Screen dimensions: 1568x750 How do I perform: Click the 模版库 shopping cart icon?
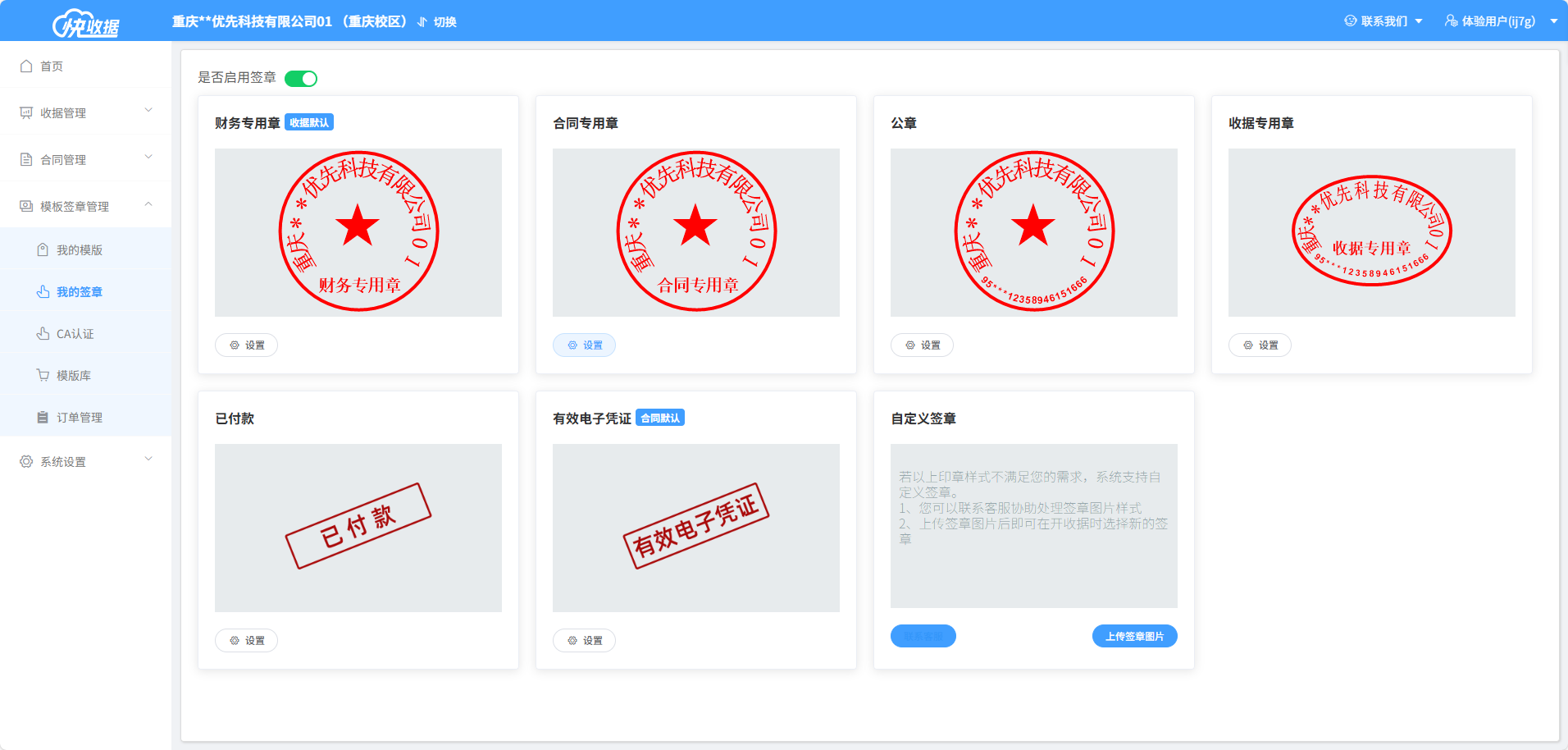click(43, 376)
